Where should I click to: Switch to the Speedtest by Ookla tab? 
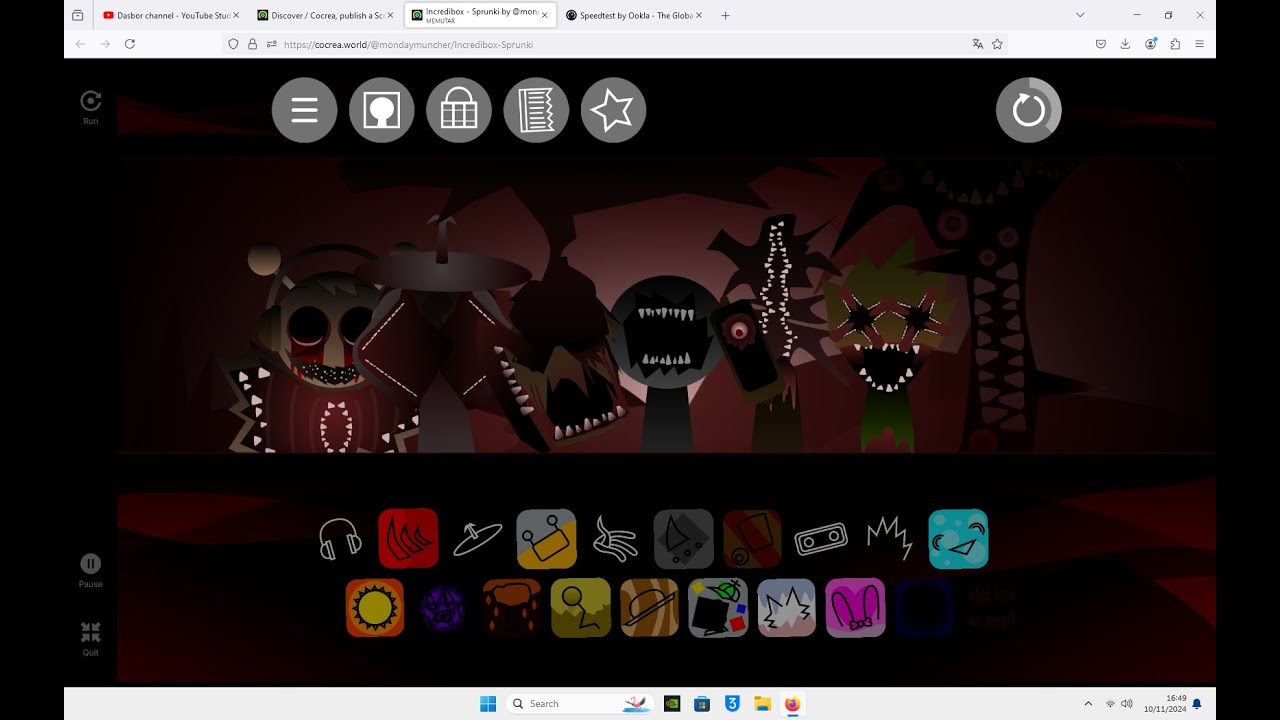(x=632, y=15)
